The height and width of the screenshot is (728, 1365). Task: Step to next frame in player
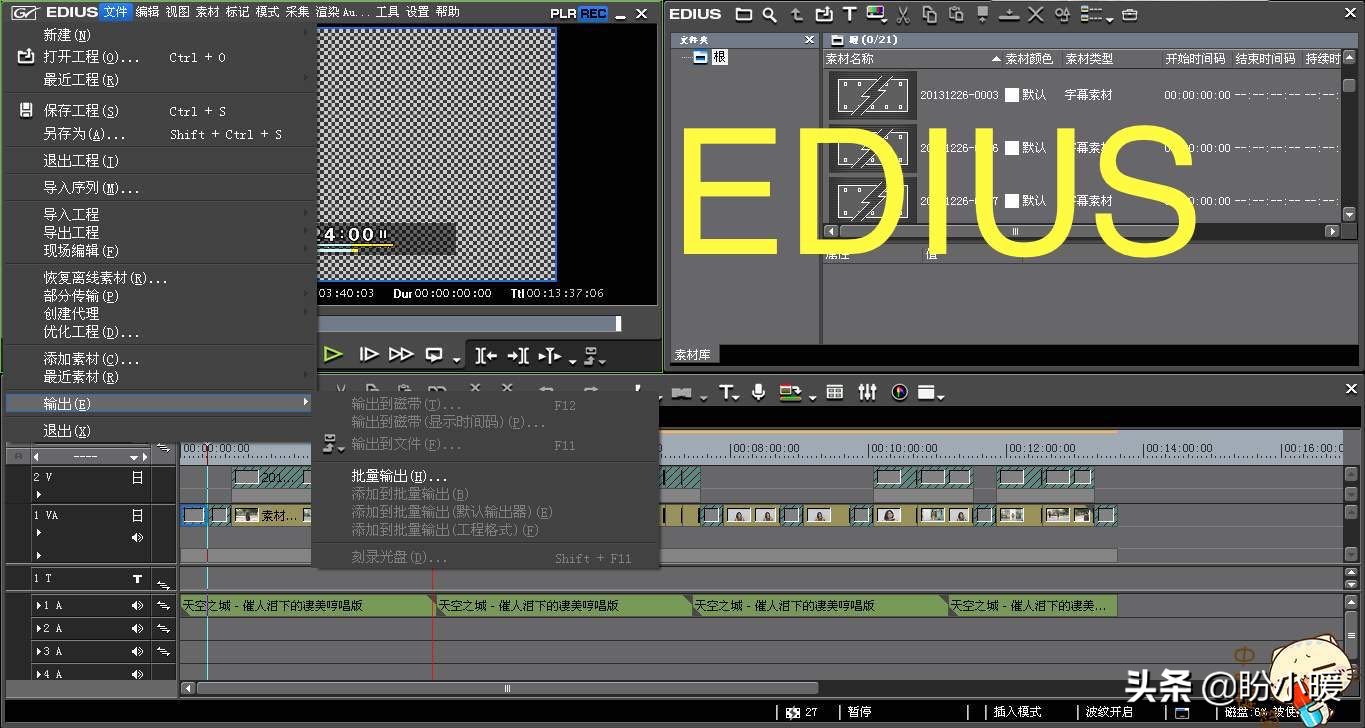pyautogui.click(x=368, y=354)
